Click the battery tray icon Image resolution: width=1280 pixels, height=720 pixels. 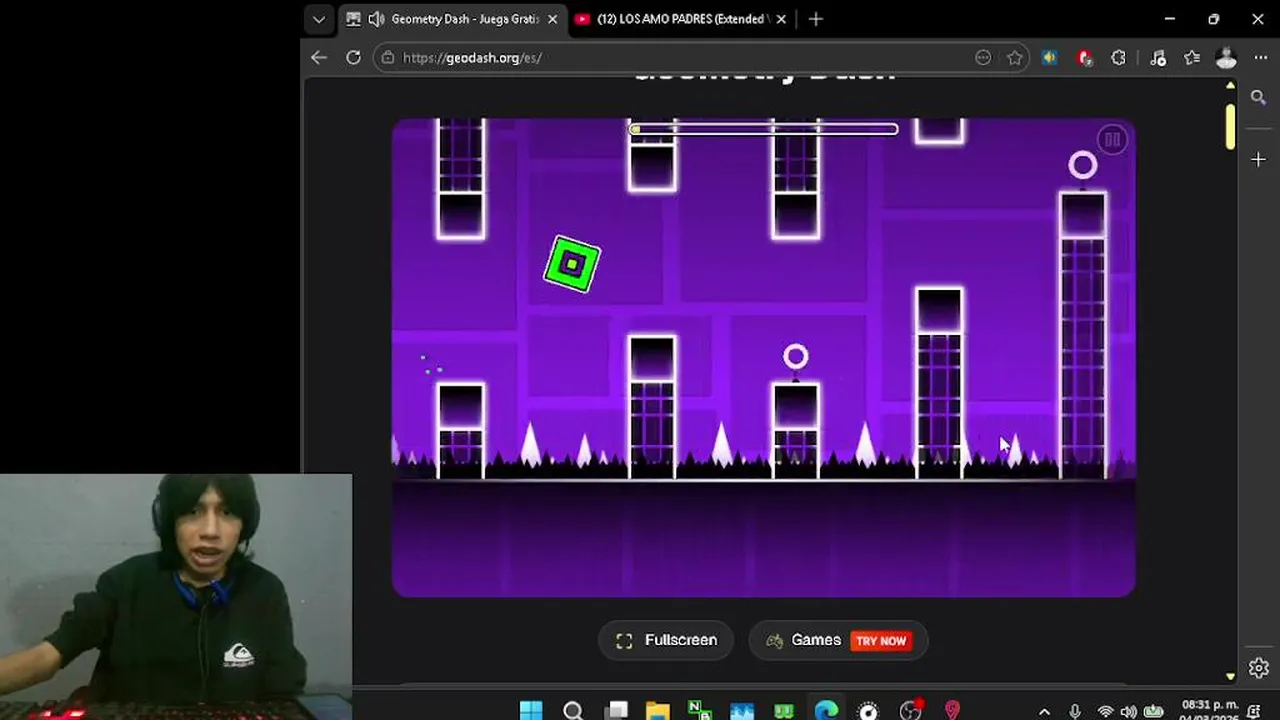click(x=1153, y=712)
